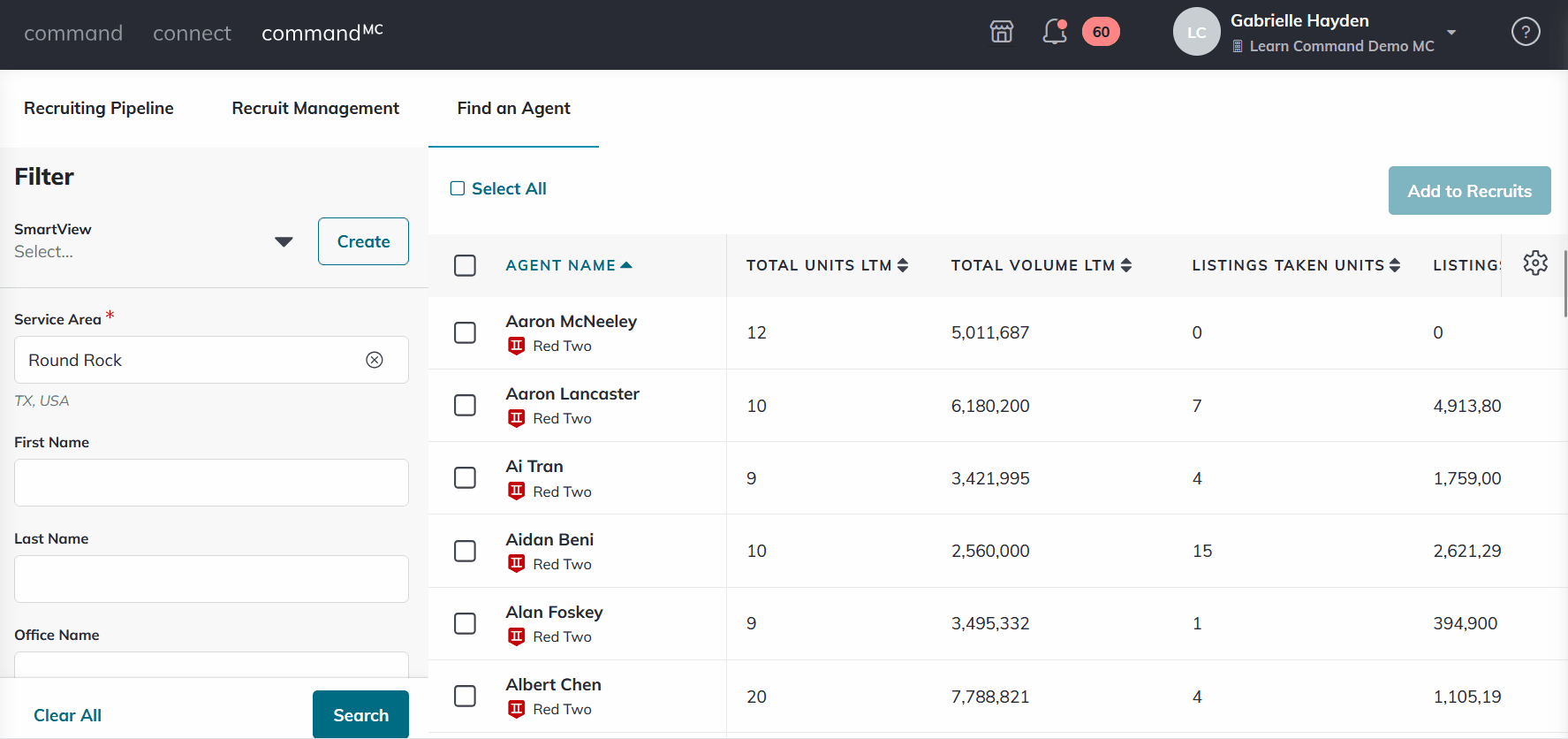Clear the Round Rock service area
Image resolution: width=1568 pixels, height=739 pixels.
coord(375,360)
